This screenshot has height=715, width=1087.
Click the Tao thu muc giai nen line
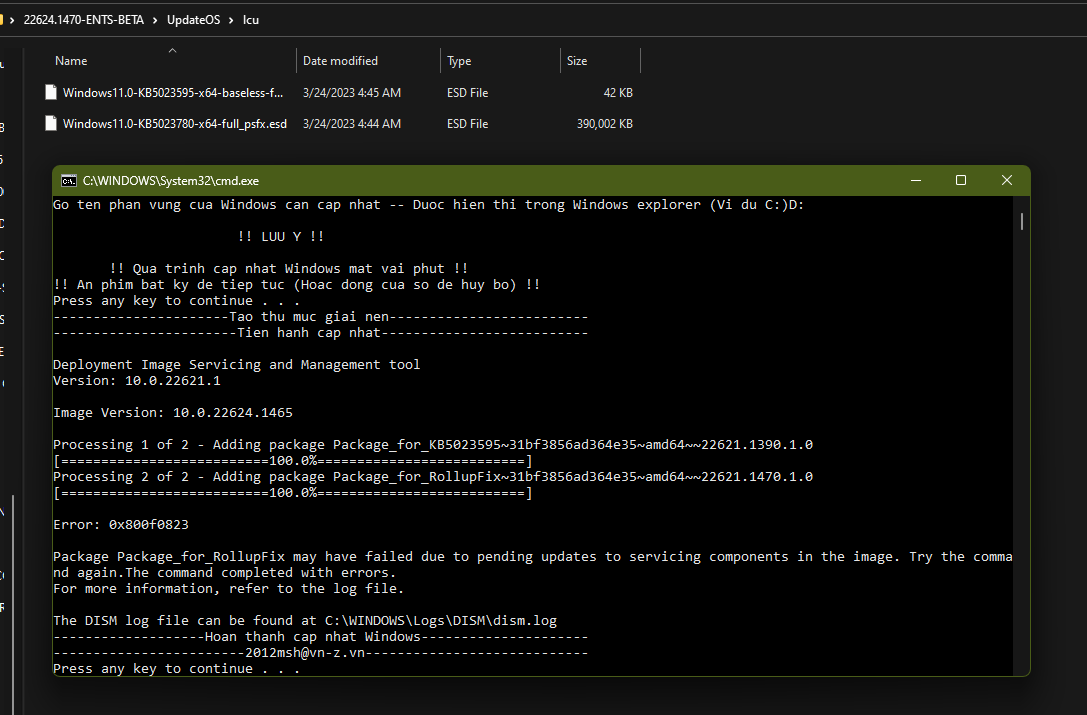(320, 317)
